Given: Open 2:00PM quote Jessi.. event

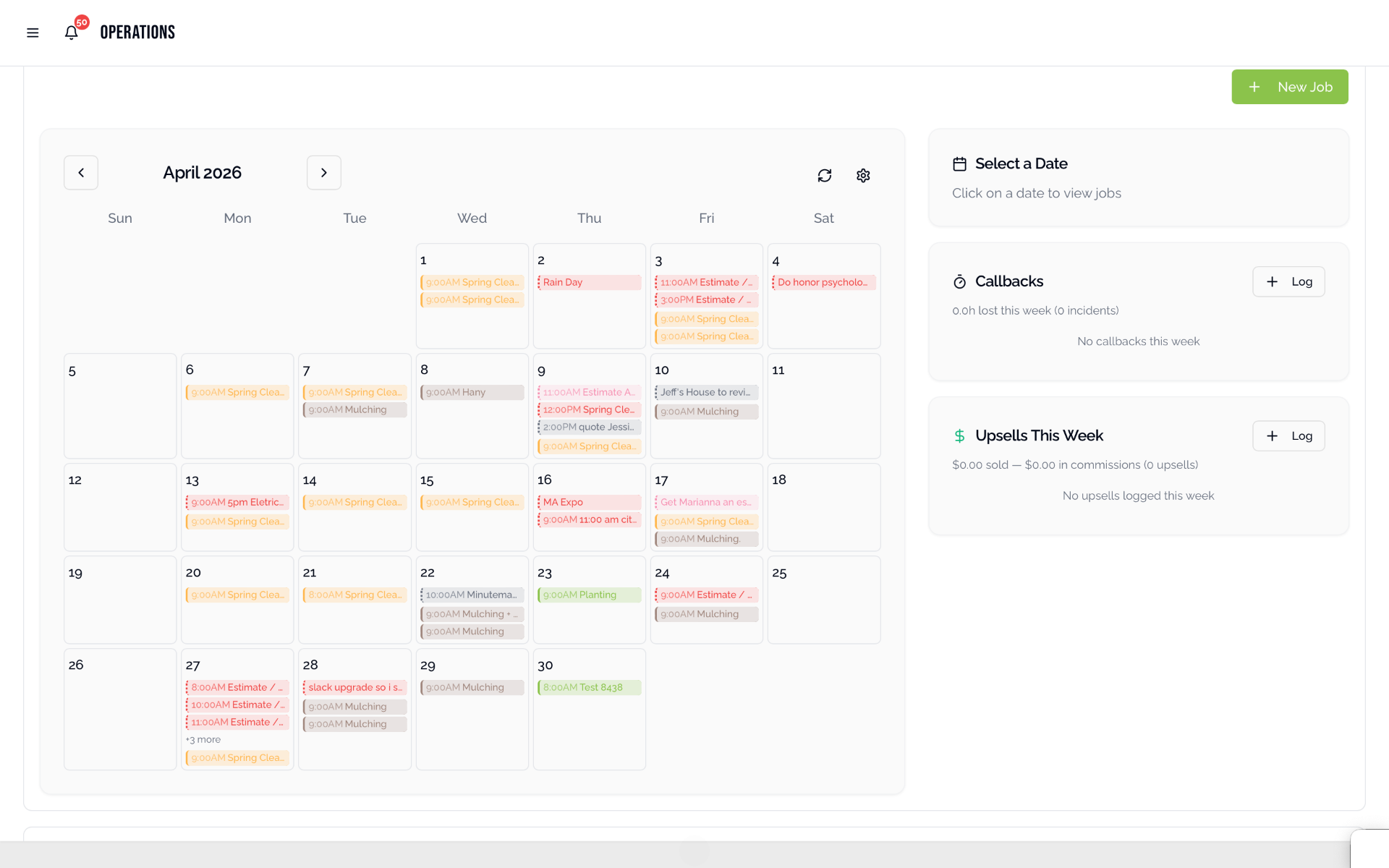Looking at the screenshot, I should 590,427.
